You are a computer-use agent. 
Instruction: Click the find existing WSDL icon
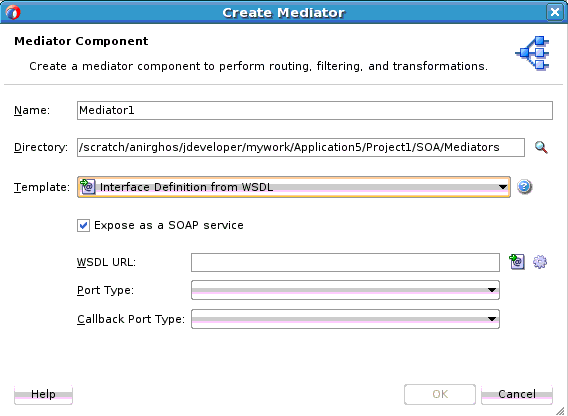point(517,262)
